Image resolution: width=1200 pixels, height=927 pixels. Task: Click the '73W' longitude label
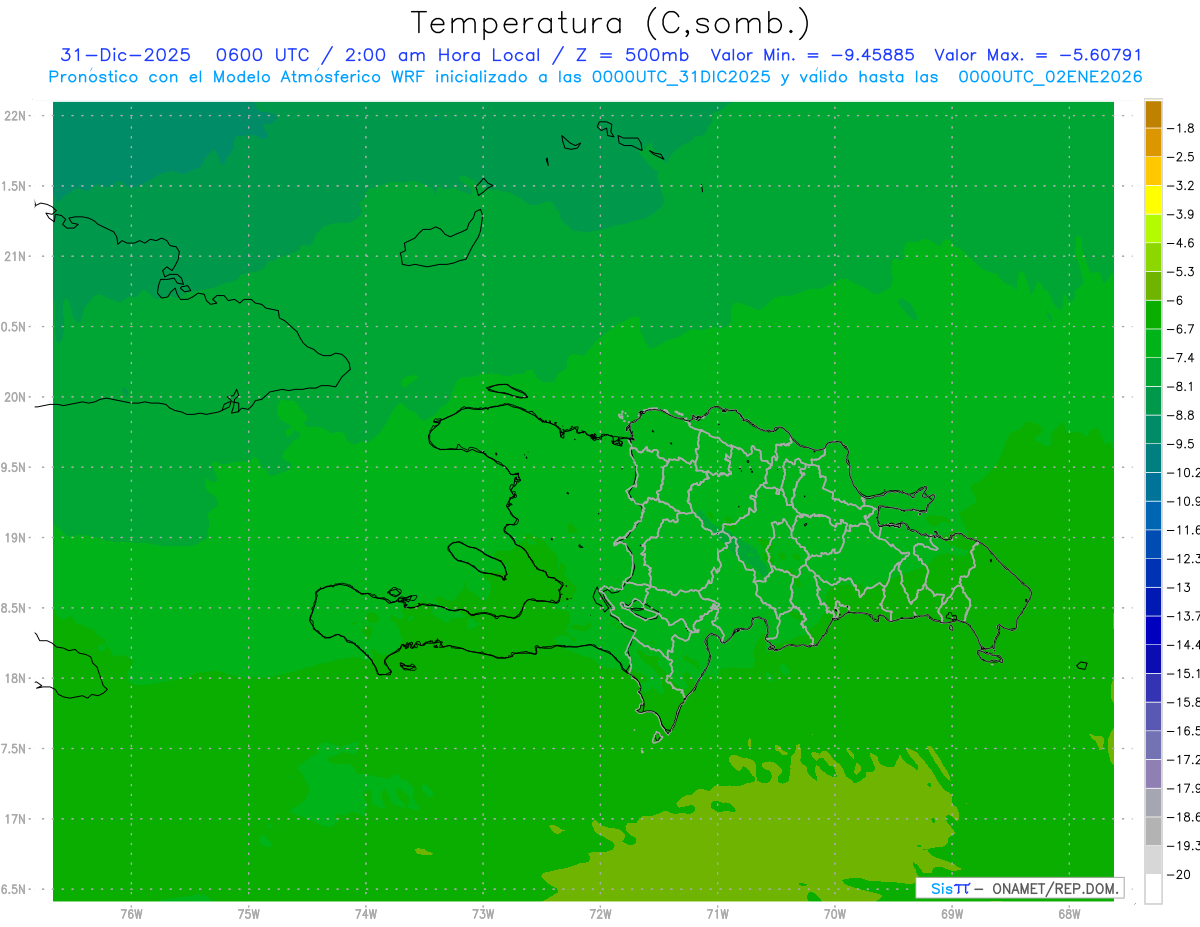click(x=483, y=914)
